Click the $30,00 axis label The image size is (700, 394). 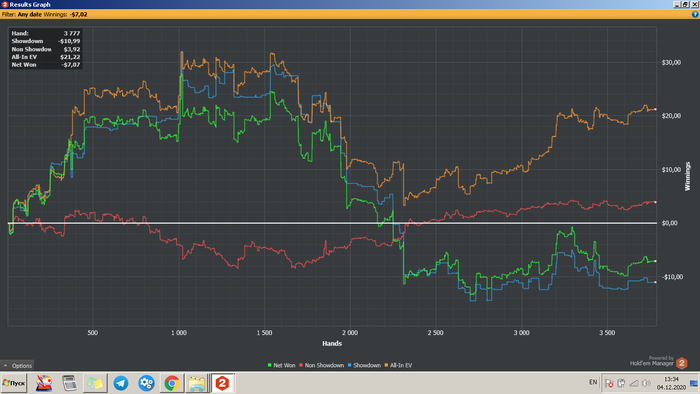pyautogui.click(x=671, y=62)
